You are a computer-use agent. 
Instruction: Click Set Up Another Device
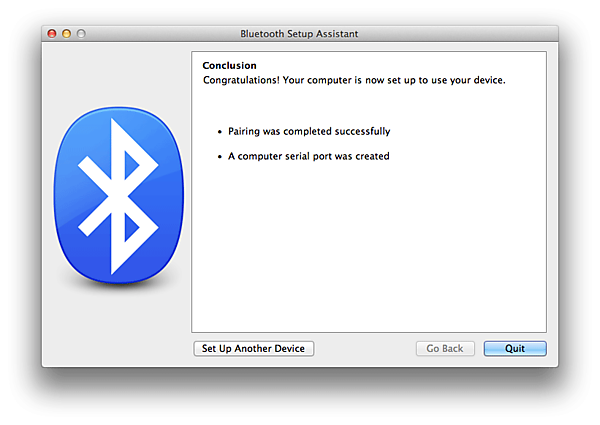click(253, 349)
